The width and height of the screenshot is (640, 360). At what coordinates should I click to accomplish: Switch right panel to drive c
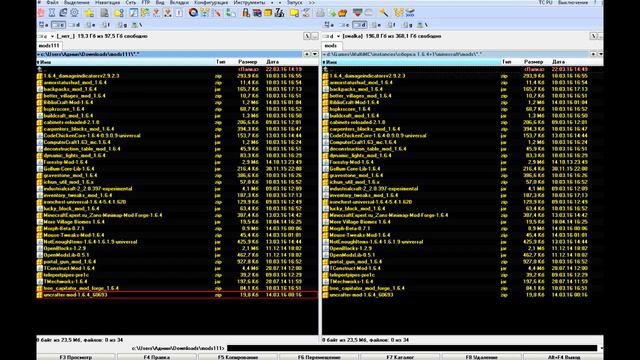(x=343, y=25)
